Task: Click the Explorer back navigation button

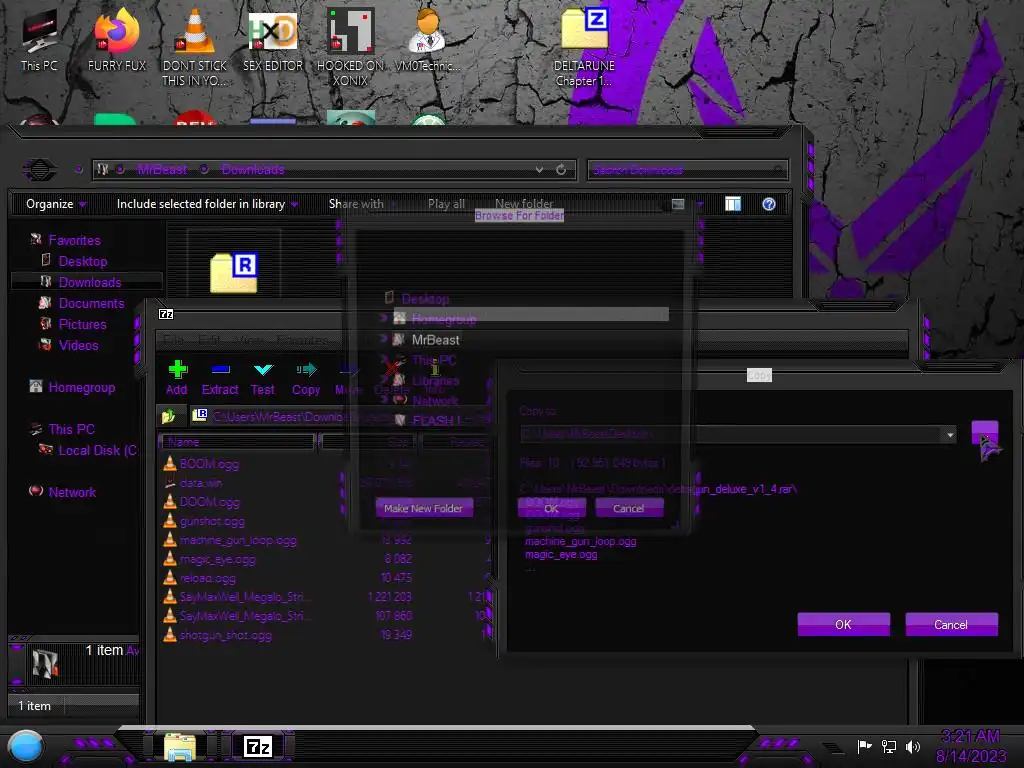Action: (39, 170)
